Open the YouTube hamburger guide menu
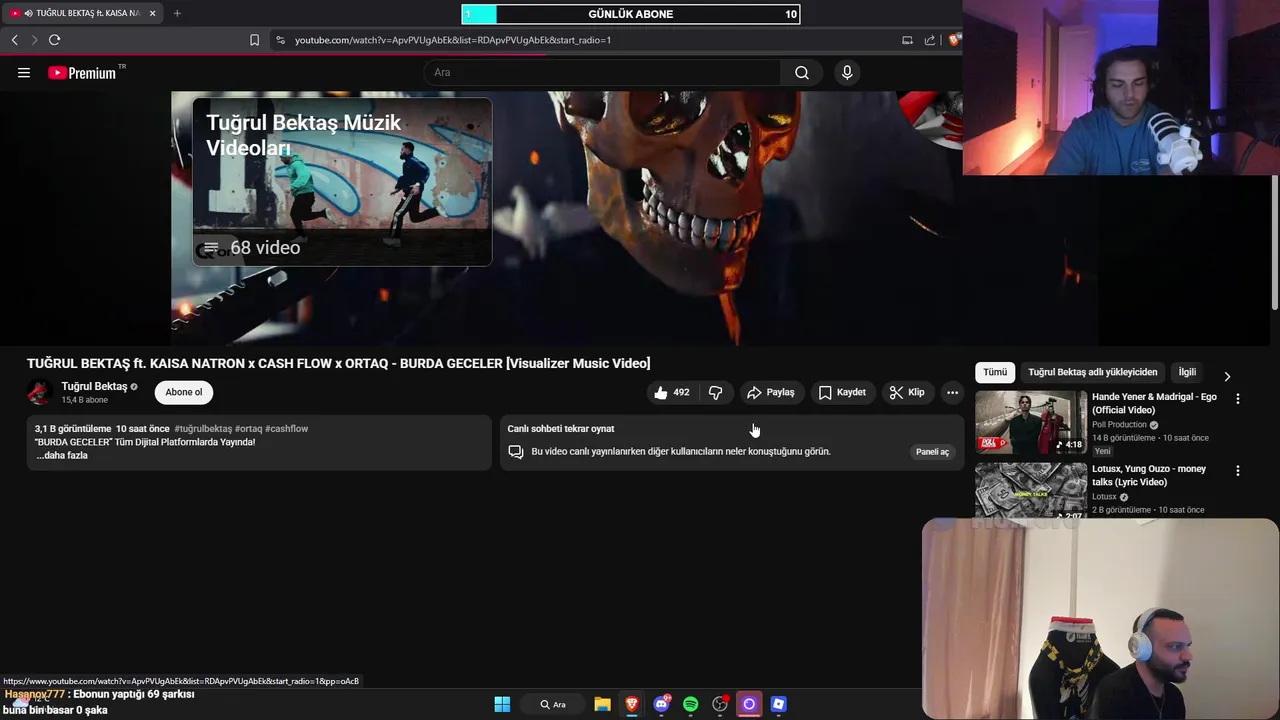1280x720 pixels. [24, 72]
